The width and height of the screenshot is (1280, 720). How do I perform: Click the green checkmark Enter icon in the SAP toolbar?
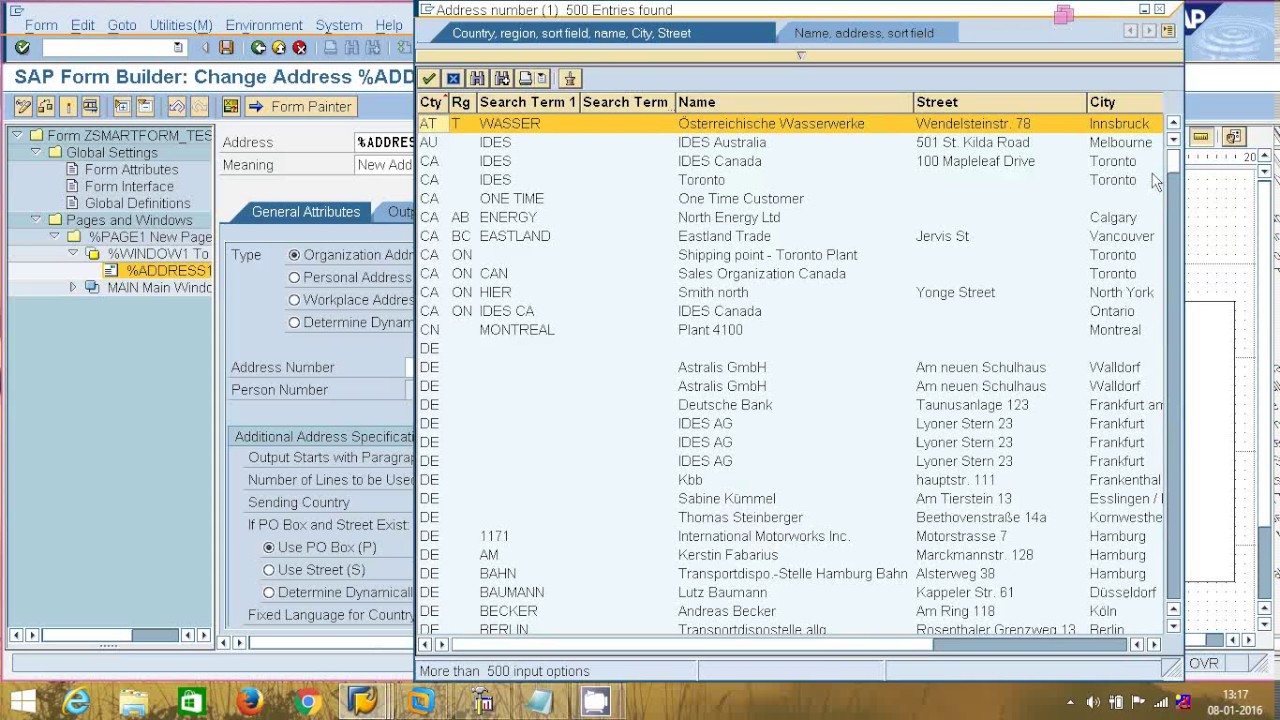(x=22, y=47)
